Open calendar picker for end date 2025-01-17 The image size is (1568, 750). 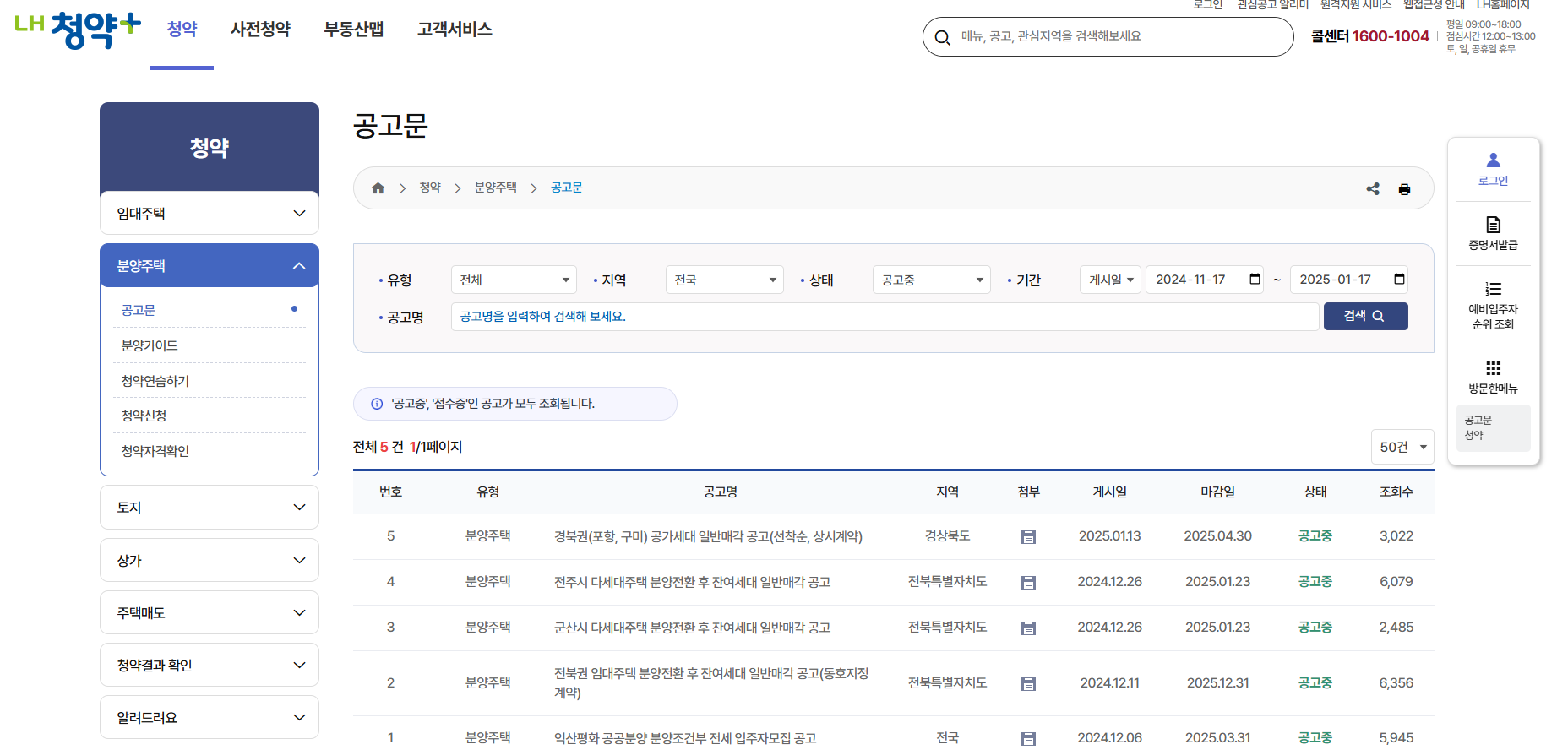point(1399,280)
